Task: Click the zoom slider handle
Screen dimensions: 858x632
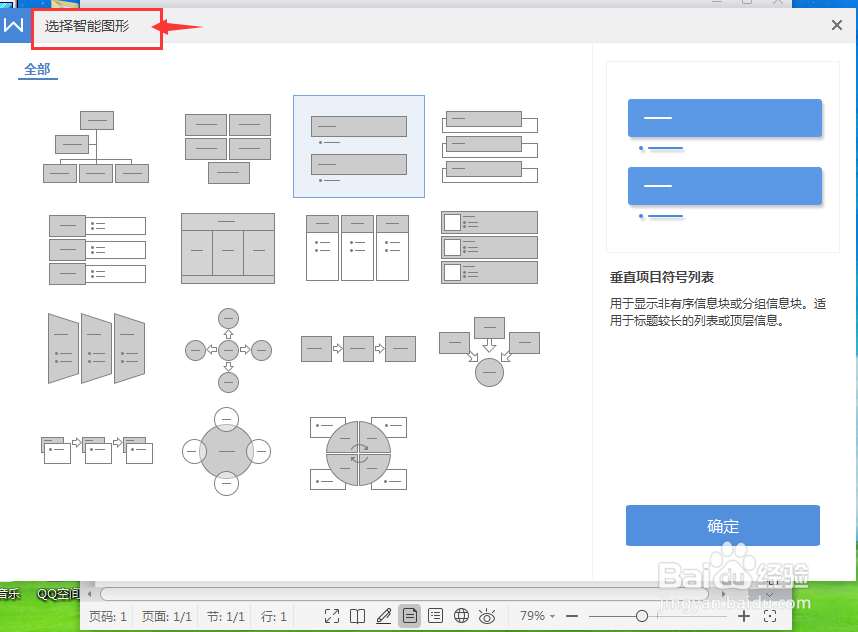Action: [642, 616]
